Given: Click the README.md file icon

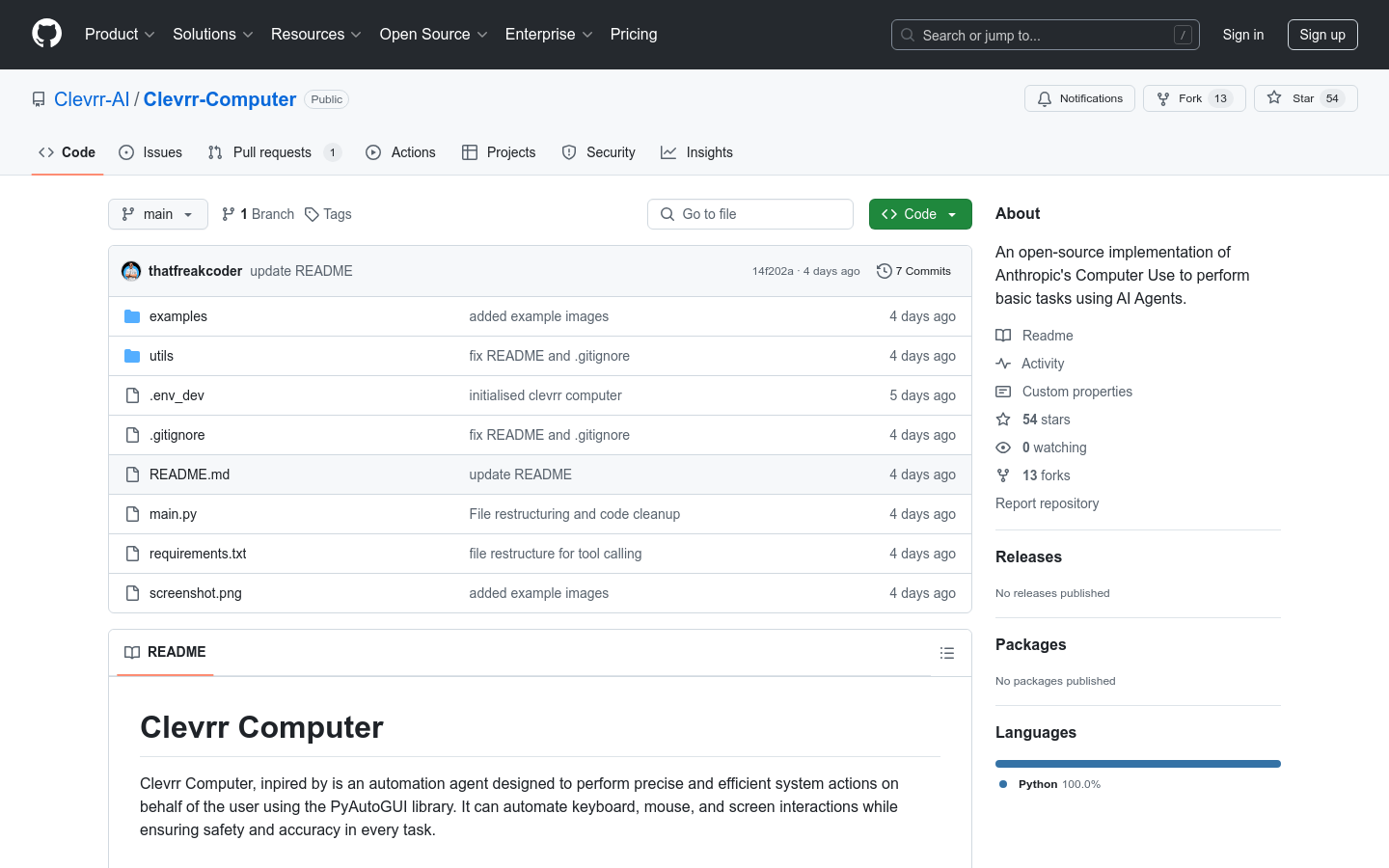Looking at the screenshot, I should (x=132, y=475).
